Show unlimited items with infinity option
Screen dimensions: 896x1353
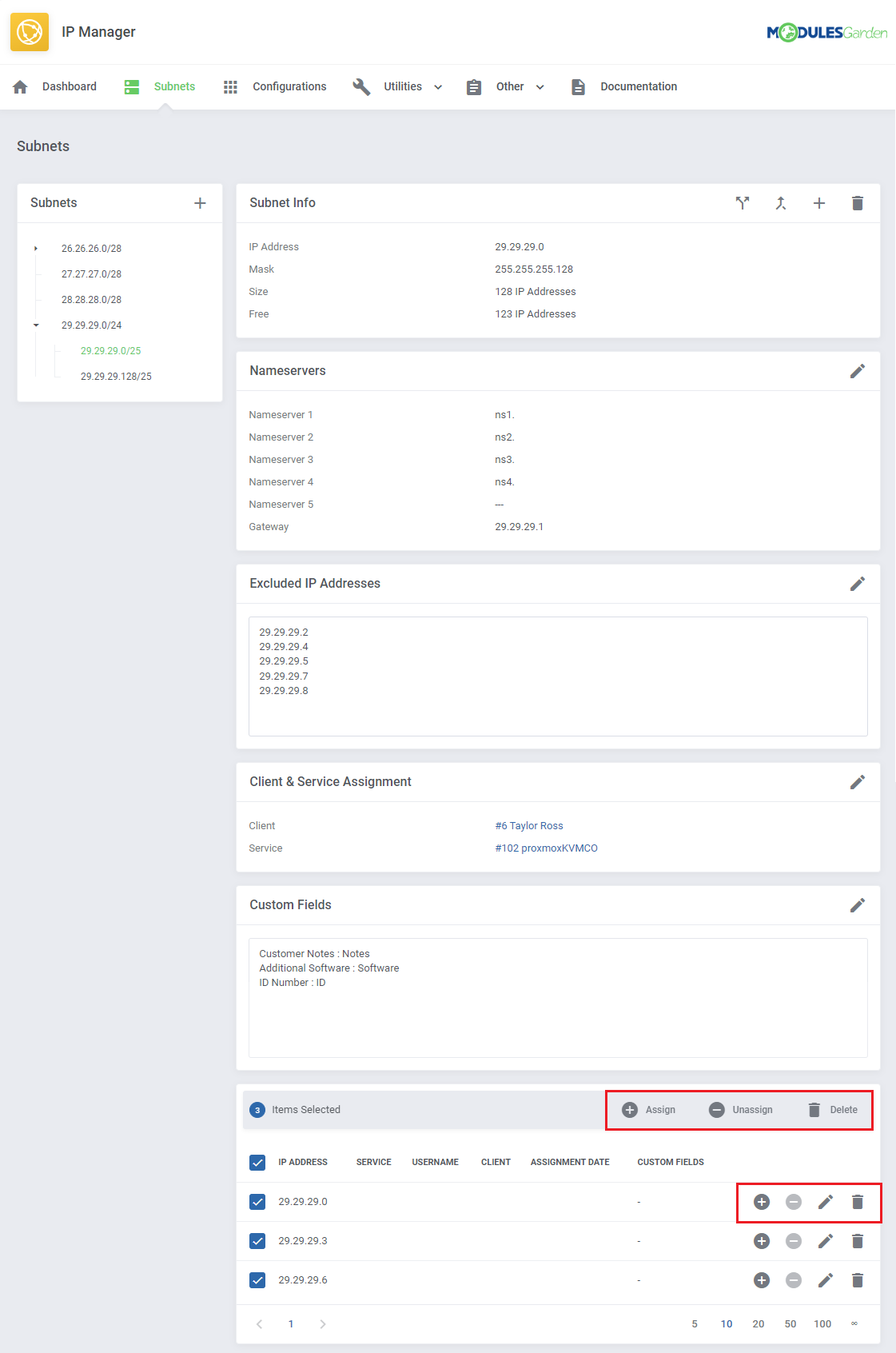(854, 1324)
